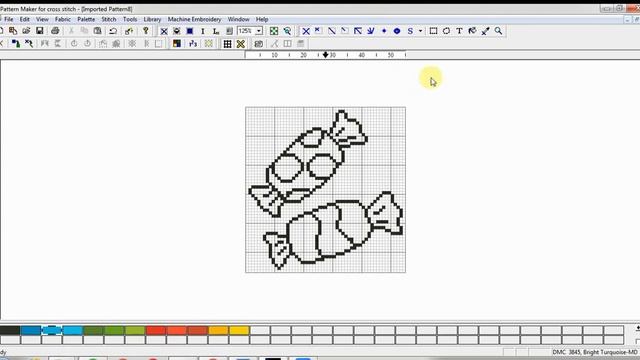
Task: Open the Library menu
Action: point(152,19)
